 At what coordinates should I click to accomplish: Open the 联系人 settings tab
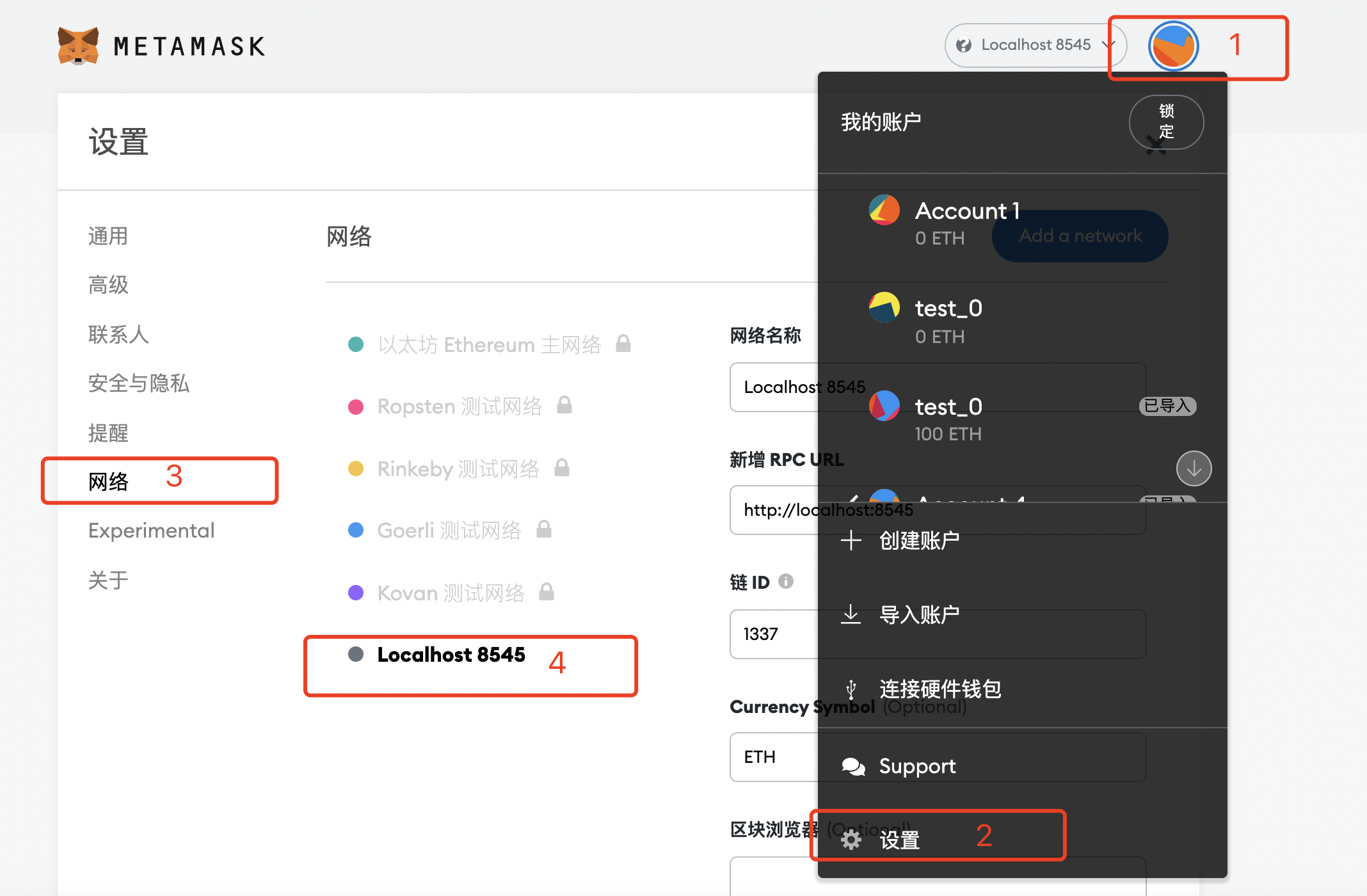pyautogui.click(x=118, y=334)
